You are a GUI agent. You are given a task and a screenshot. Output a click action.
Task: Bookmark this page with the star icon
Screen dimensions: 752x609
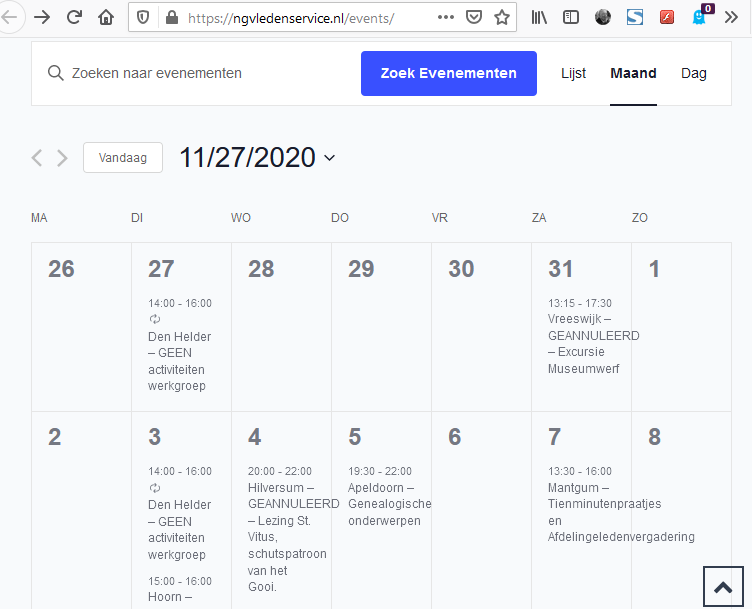pyautogui.click(x=502, y=17)
